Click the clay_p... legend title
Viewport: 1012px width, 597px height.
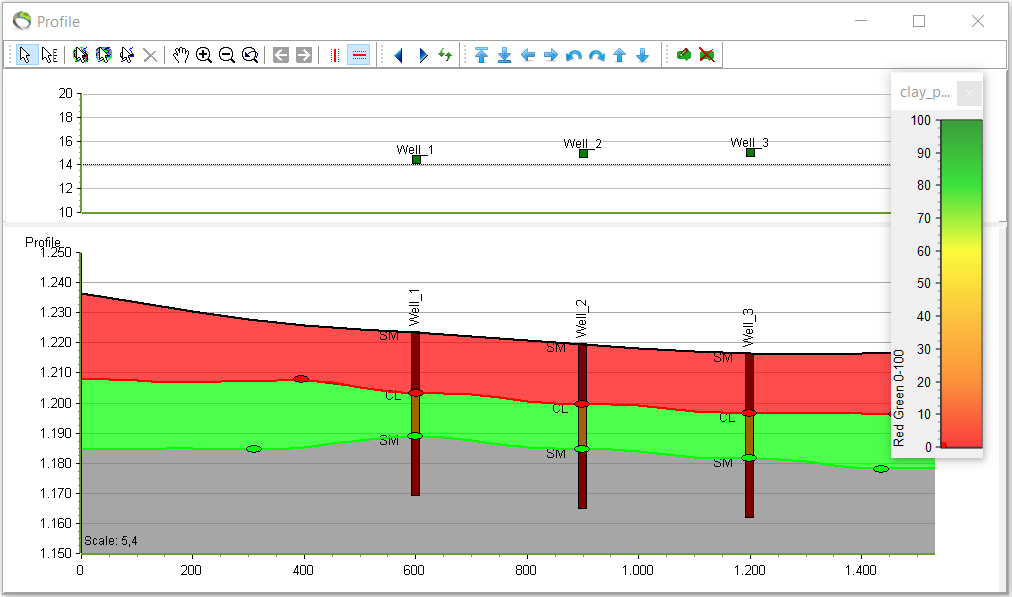(x=925, y=92)
